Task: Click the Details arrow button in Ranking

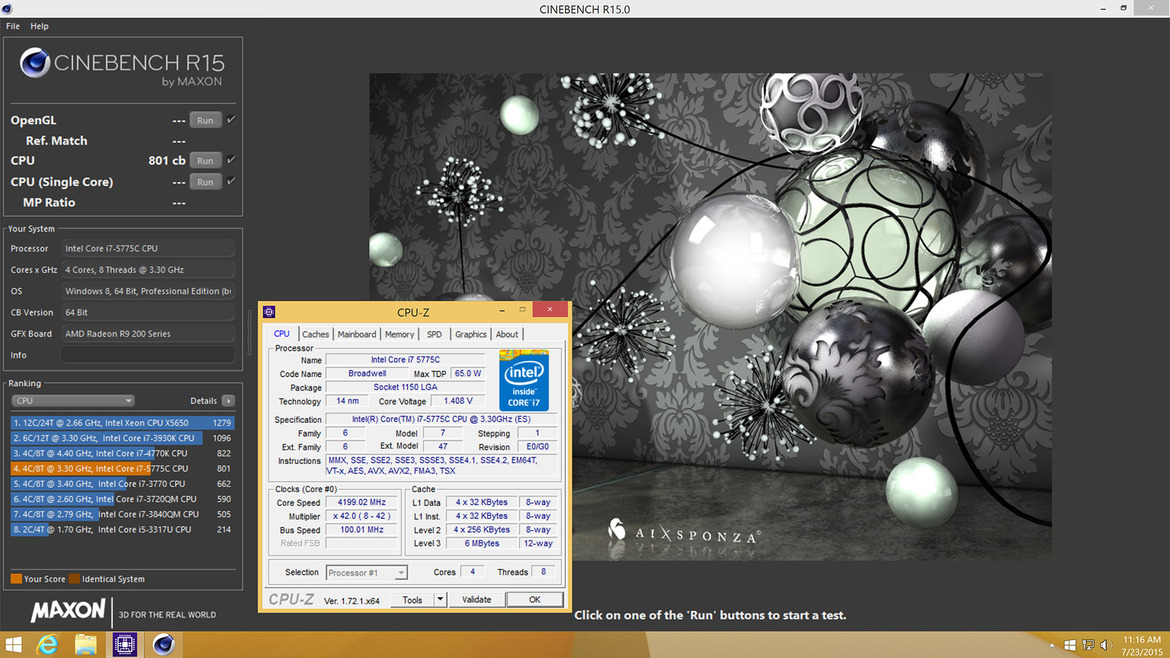Action: click(x=228, y=401)
